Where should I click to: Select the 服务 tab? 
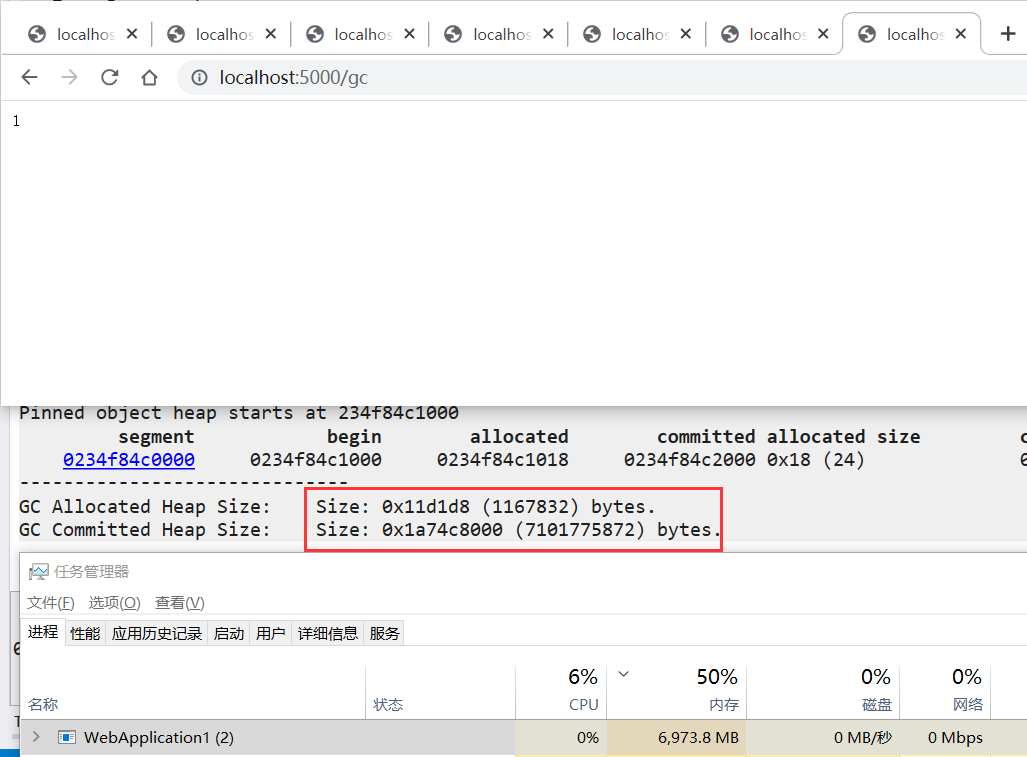point(384,633)
